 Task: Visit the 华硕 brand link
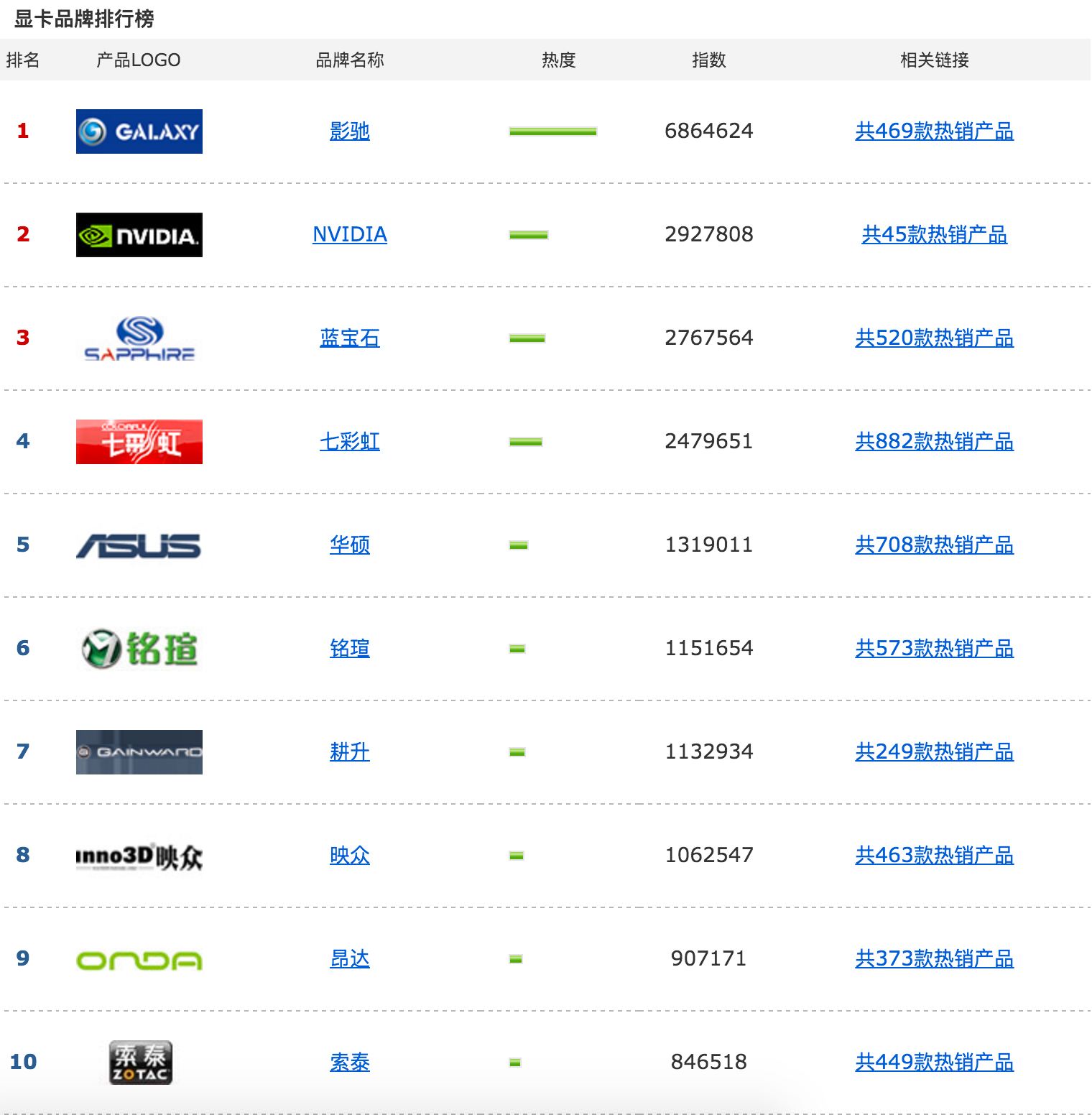point(350,545)
